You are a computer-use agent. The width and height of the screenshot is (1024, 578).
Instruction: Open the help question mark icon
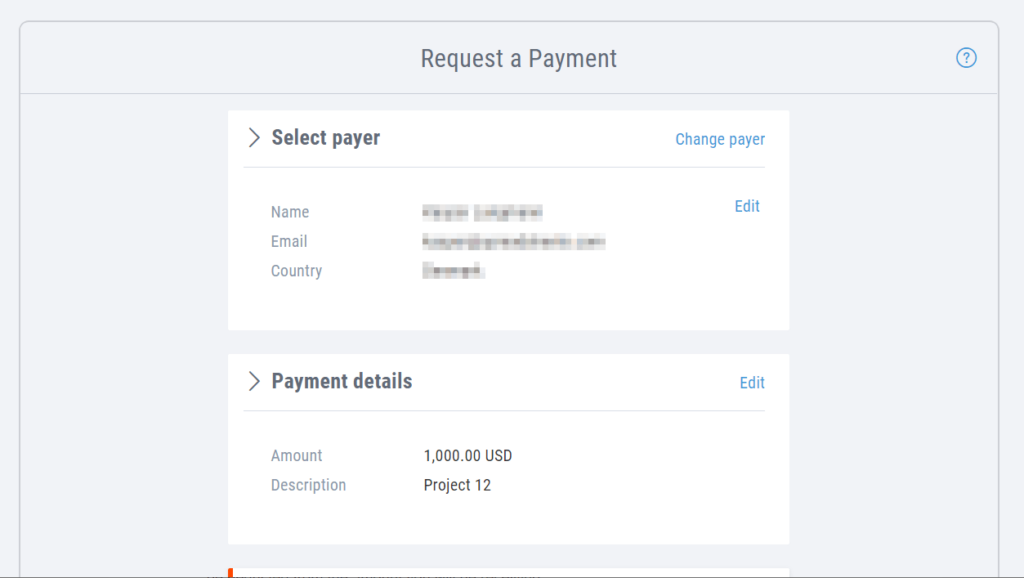pyautogui.click(x=966, y=58)
